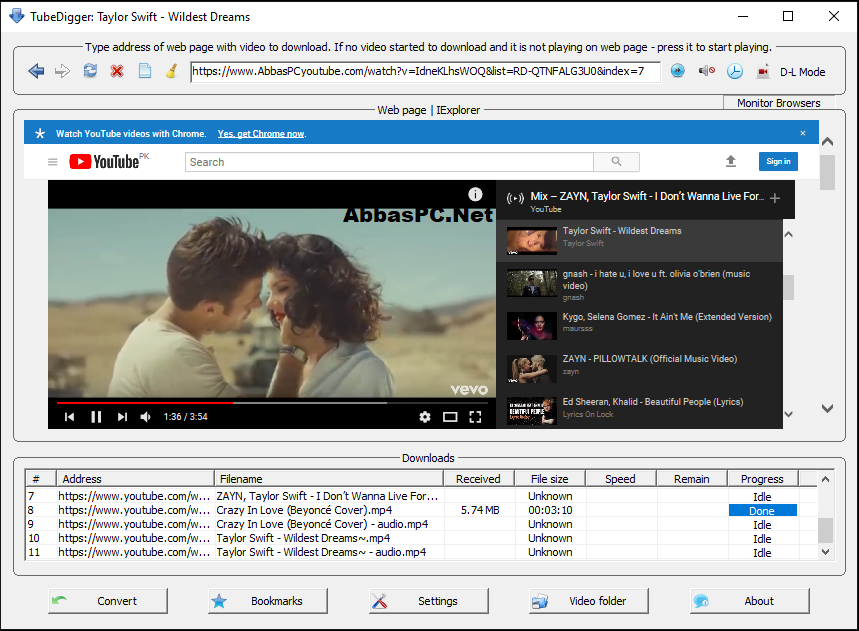The image size is (859, 631).
Task: Dismiss the Chrome promo banner
Action: tap(803, 133)
